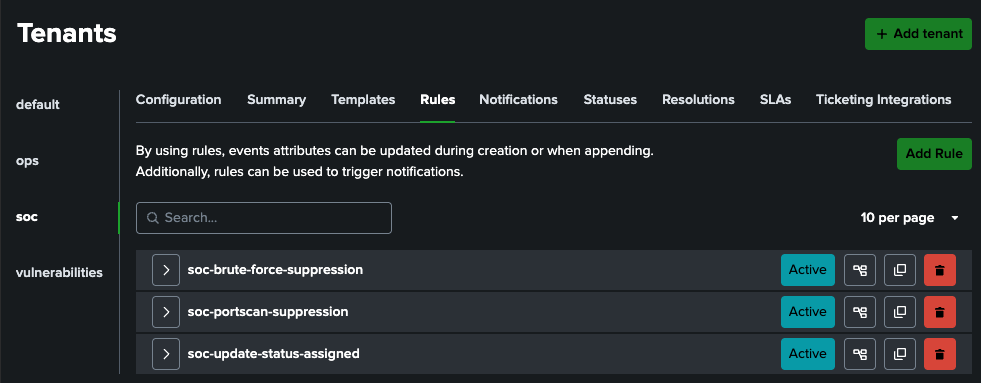Duplicate the soc-update-status-assigned rule
The height and width of the screenshot is (383, 981).
point(900,354)
